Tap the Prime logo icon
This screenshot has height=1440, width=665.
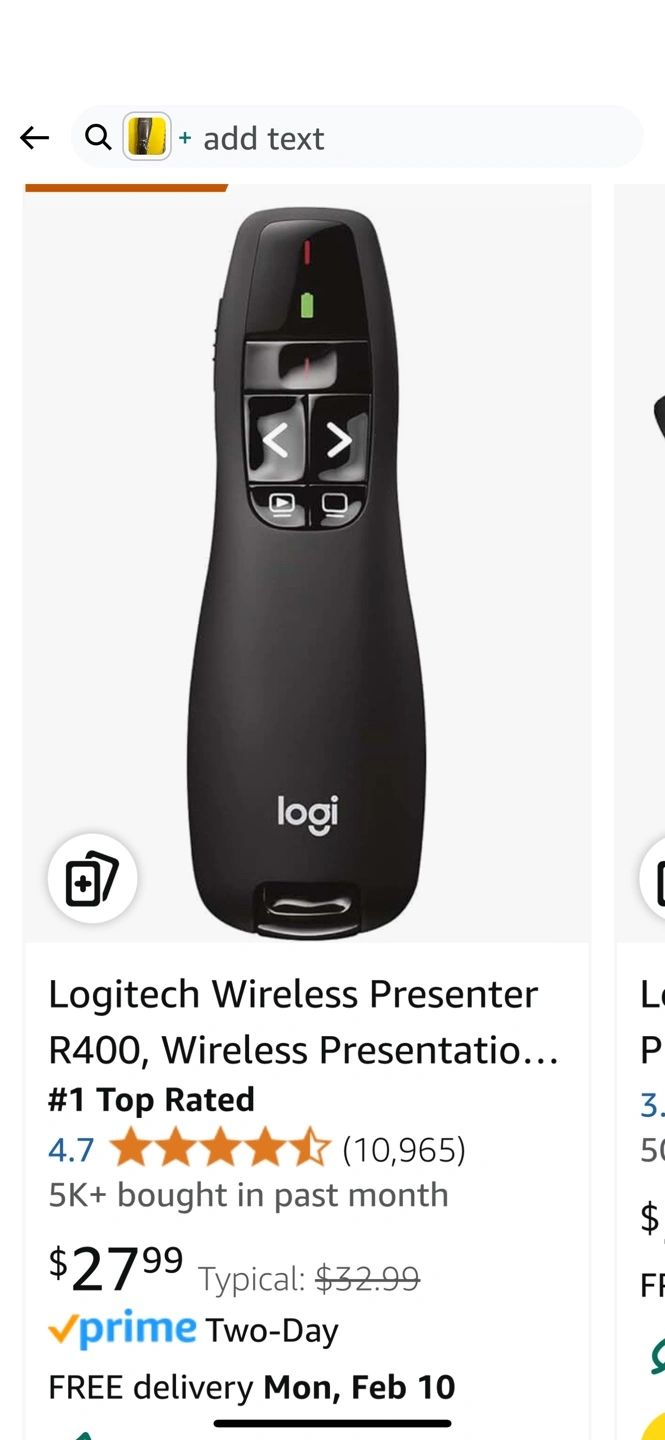tap(122, 1329)
